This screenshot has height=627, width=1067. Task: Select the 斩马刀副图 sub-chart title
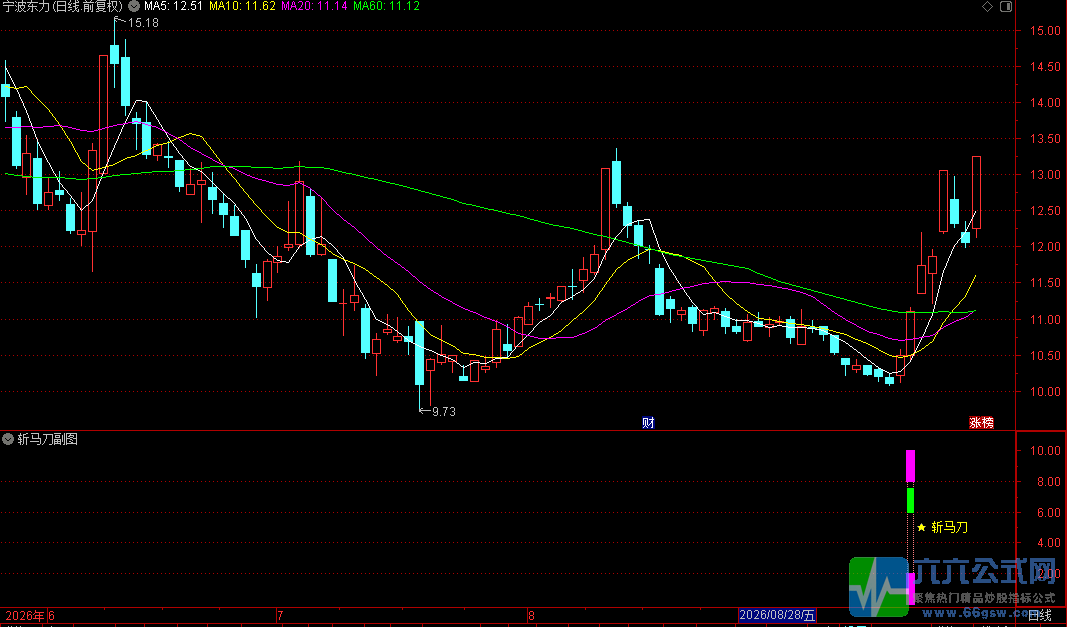point(48,439)
